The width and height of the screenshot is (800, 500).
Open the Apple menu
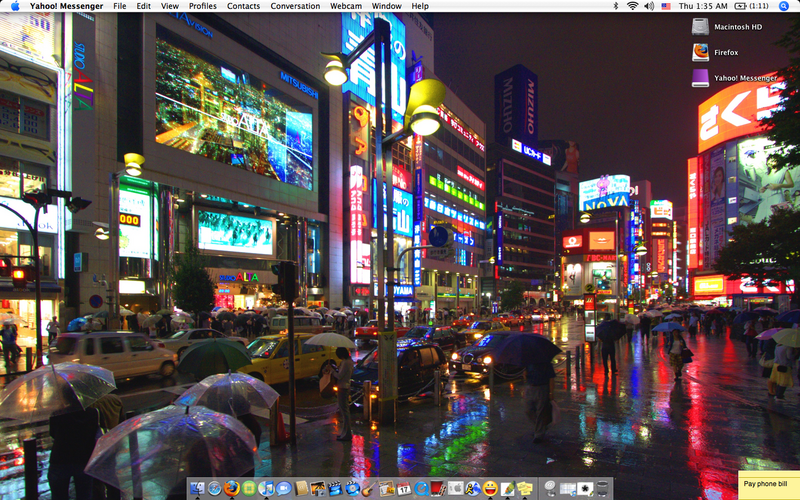15,6
